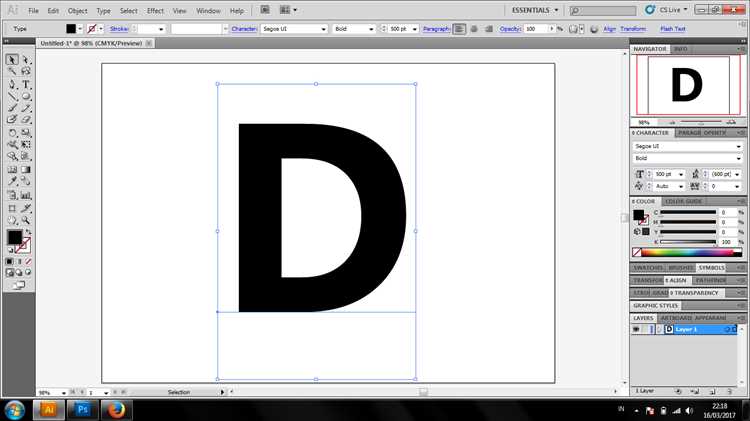Click the Flash Text link
The image size is (750, 421).
[673, 29]
